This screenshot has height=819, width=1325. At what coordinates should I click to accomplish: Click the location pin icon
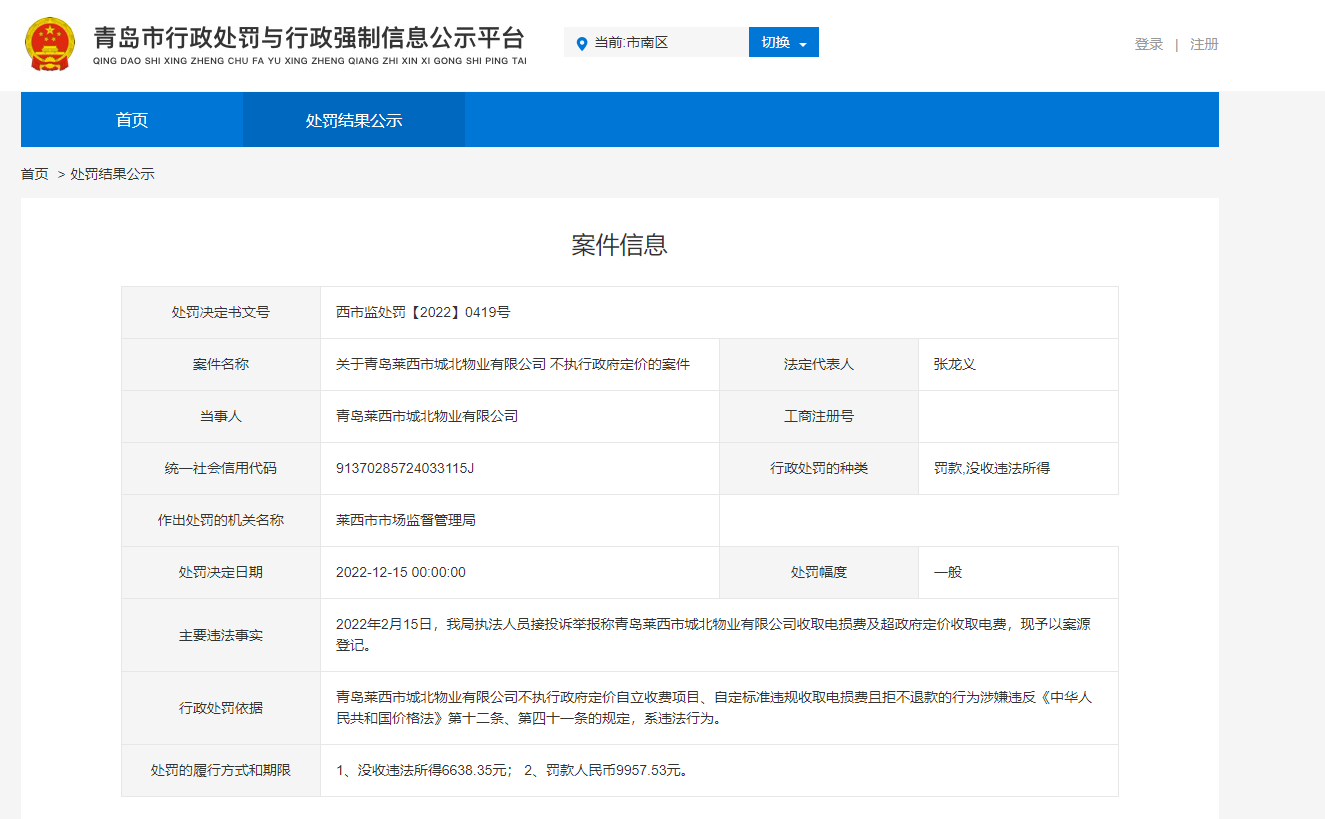click(581, 43)
